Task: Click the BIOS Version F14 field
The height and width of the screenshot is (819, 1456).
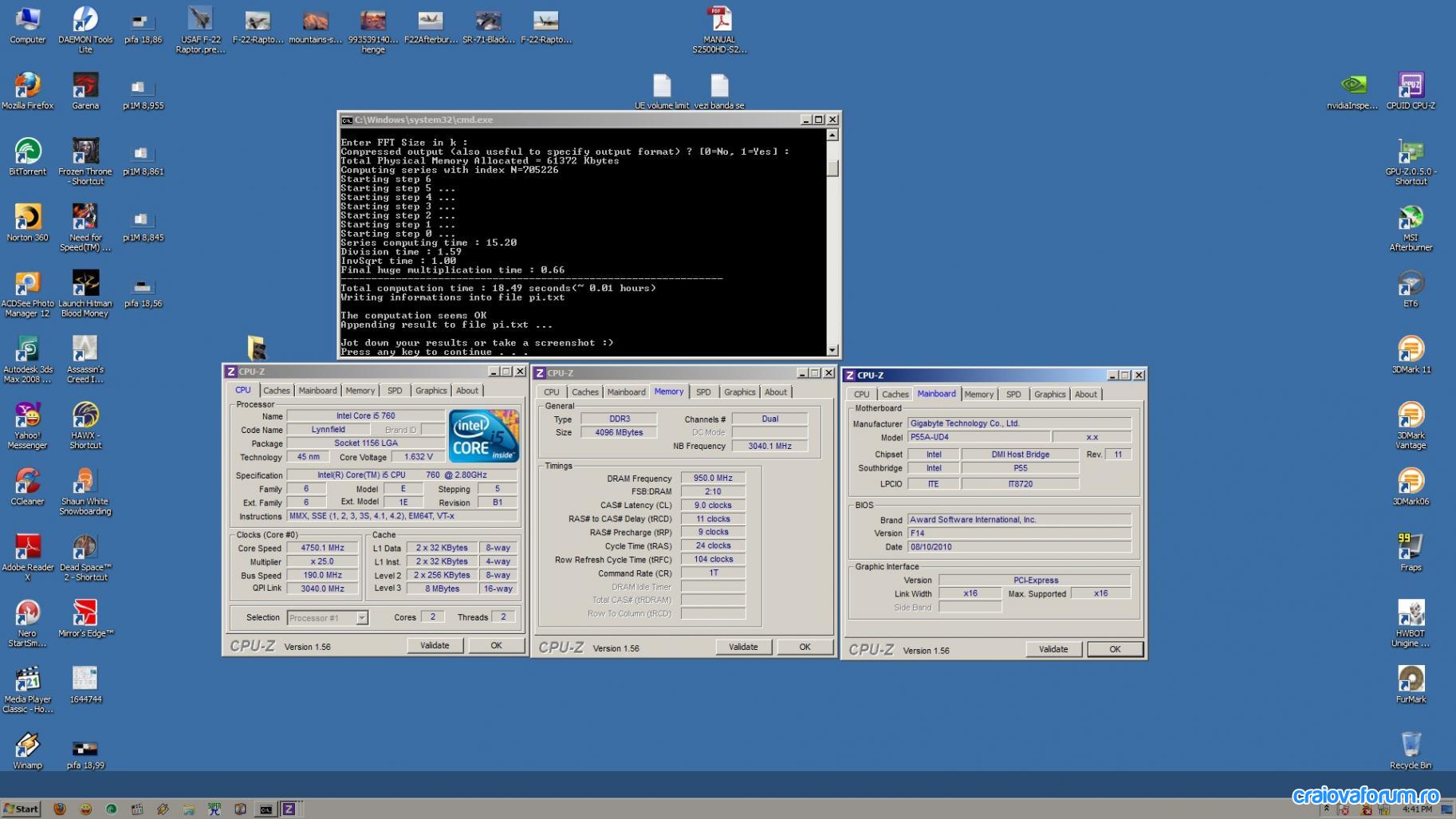Action: pyautogui.click(x=1019, y=534)
